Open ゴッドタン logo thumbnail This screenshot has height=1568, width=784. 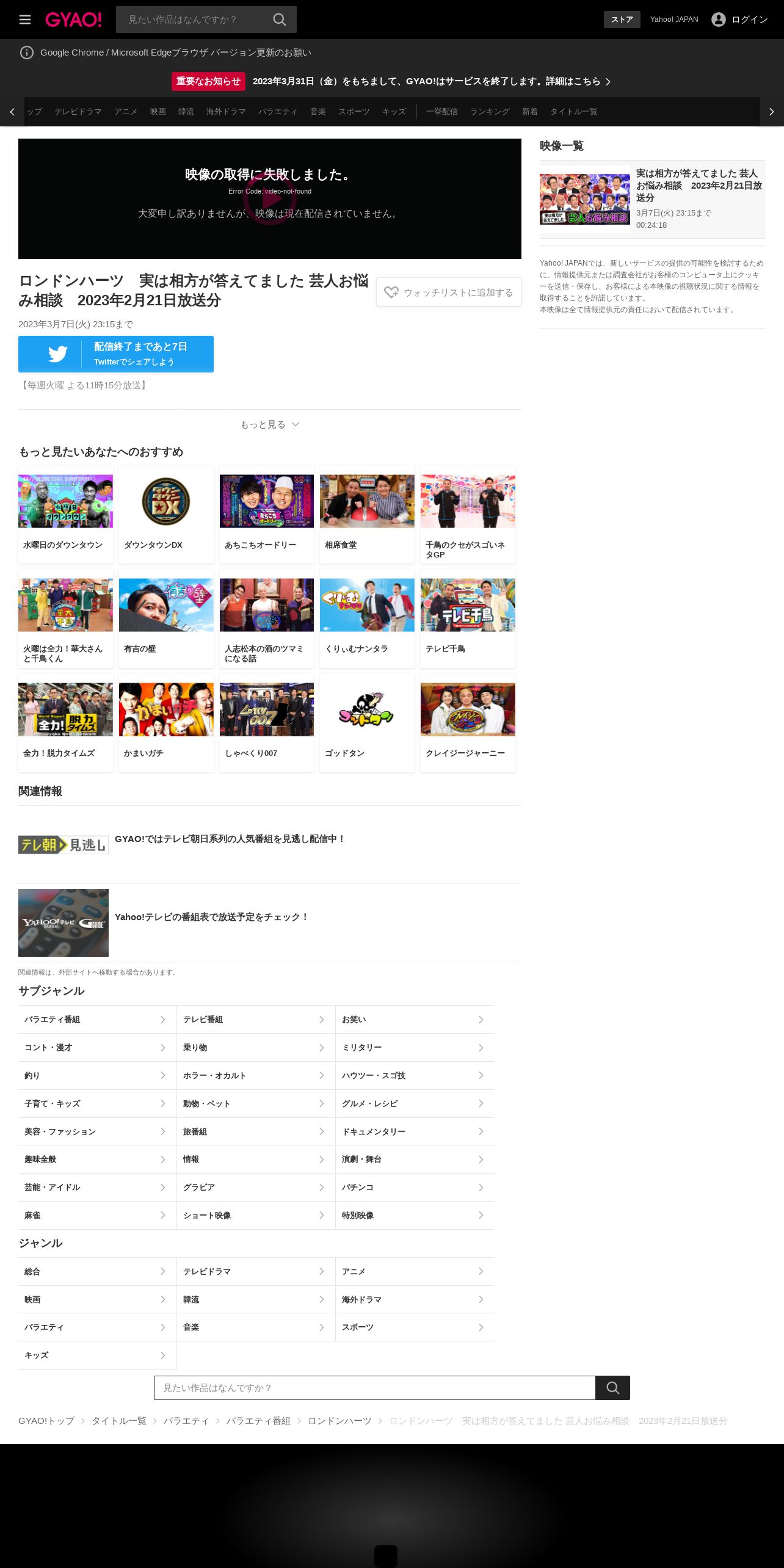pyautogui.click(x=367, y=710)
